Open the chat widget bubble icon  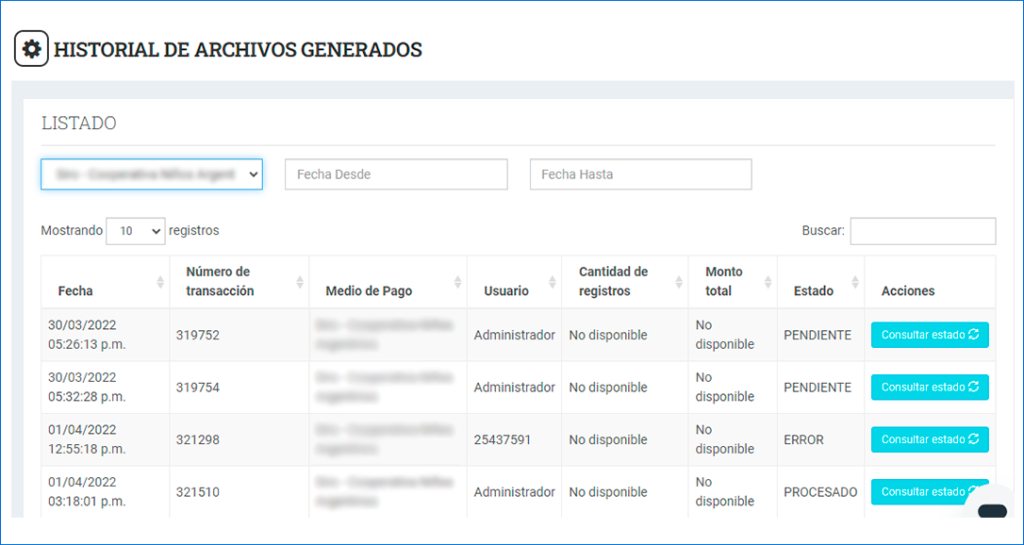coord(991,511)
